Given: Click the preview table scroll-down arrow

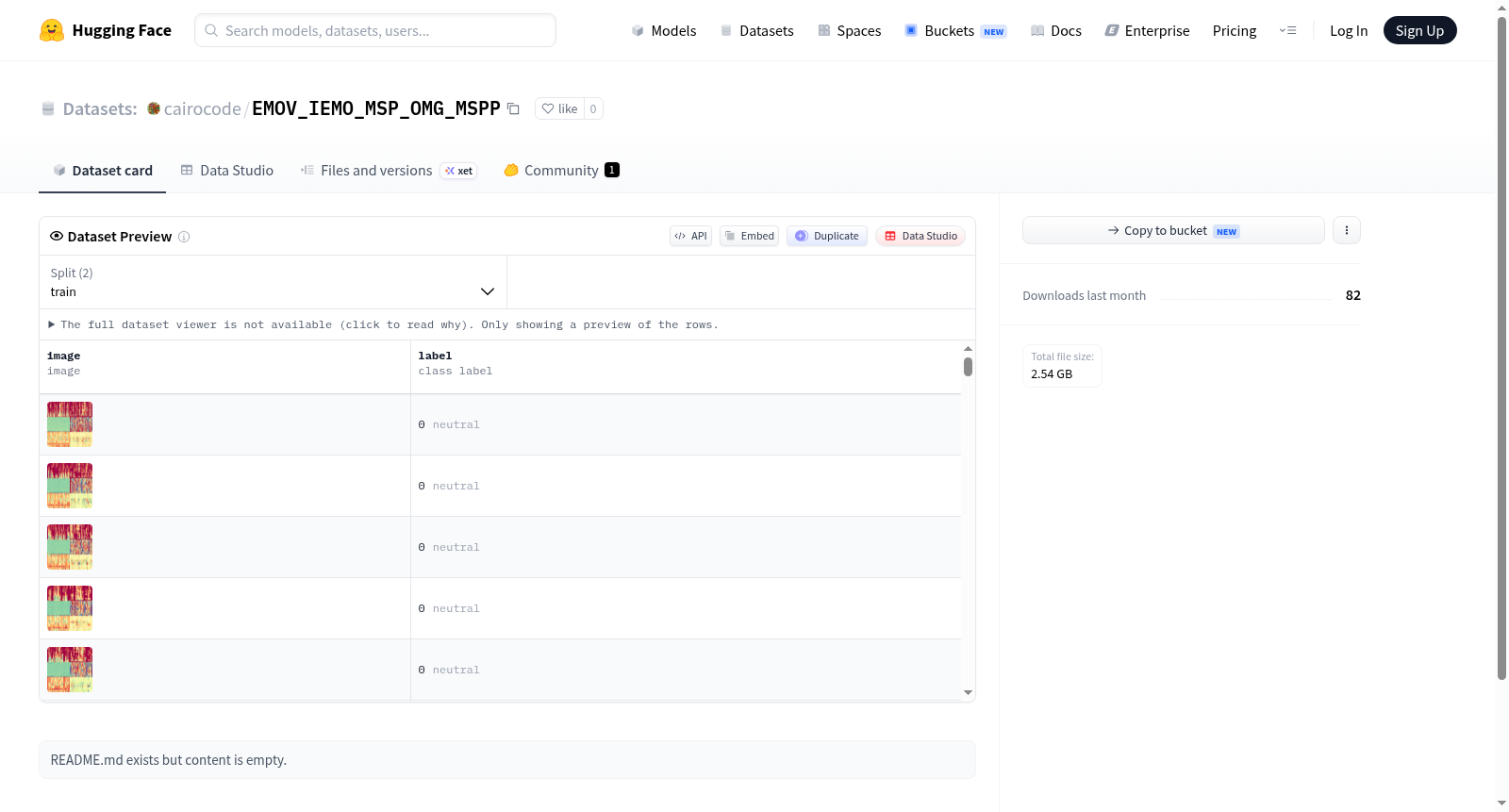Looking at the screenshot, I should click(968, 693).
